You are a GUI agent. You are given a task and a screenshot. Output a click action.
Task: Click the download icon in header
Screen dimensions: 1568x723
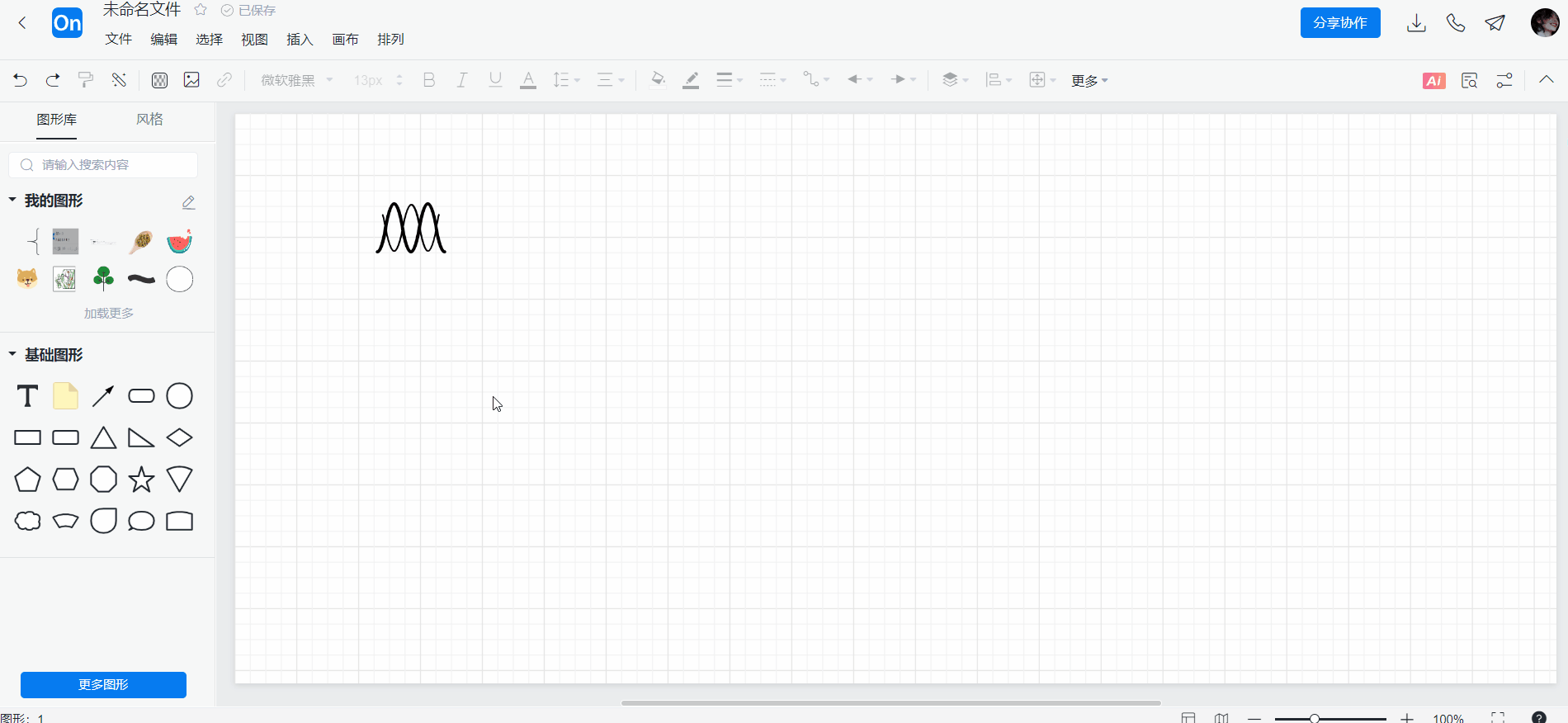(x=1416, y=23)
